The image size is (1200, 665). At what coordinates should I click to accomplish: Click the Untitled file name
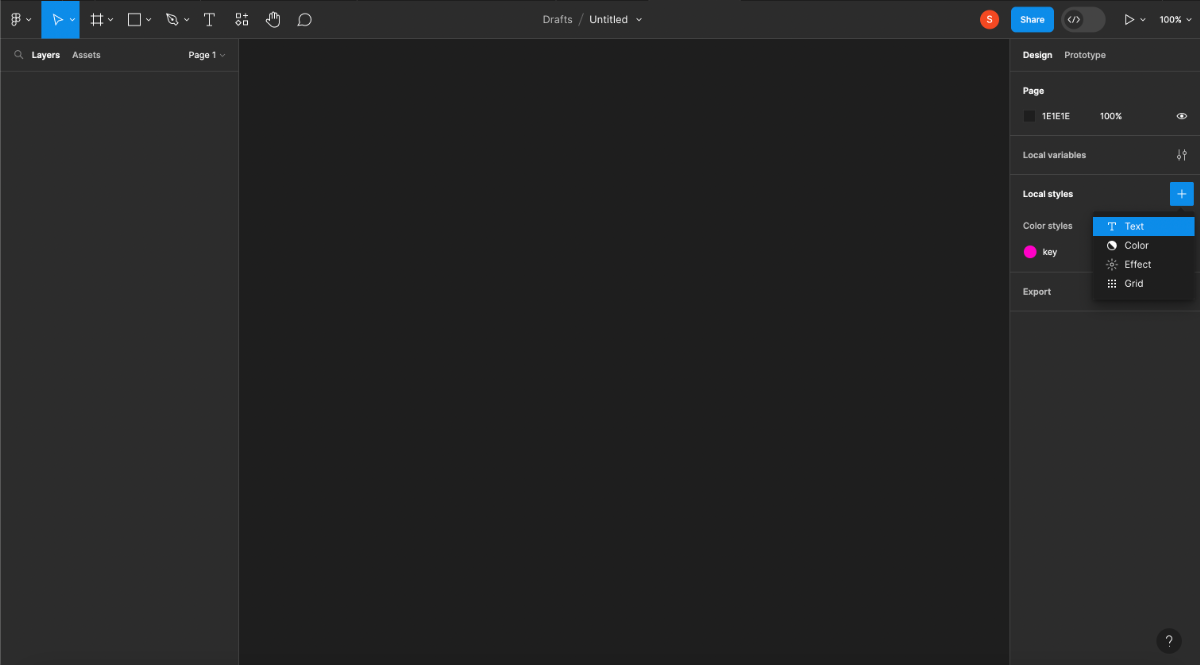click(x=608, y=19)
